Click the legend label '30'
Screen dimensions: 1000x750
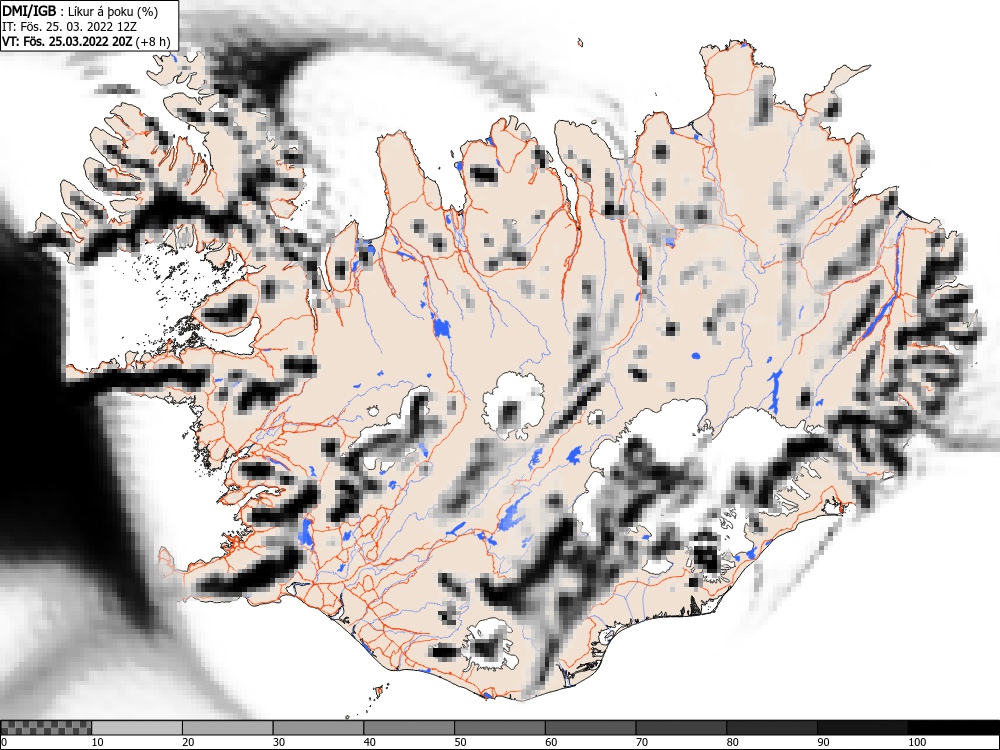[x=278, y=742]
